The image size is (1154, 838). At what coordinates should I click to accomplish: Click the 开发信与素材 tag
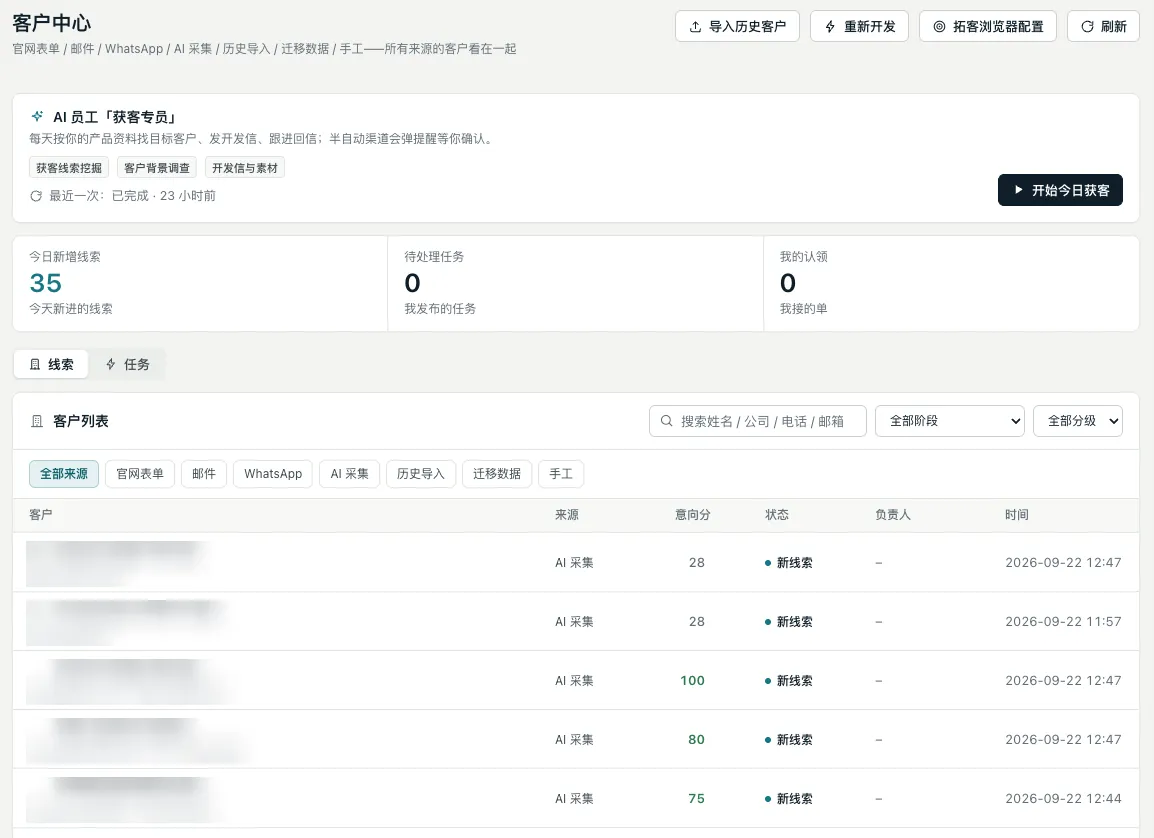click(x=245, y=168)
